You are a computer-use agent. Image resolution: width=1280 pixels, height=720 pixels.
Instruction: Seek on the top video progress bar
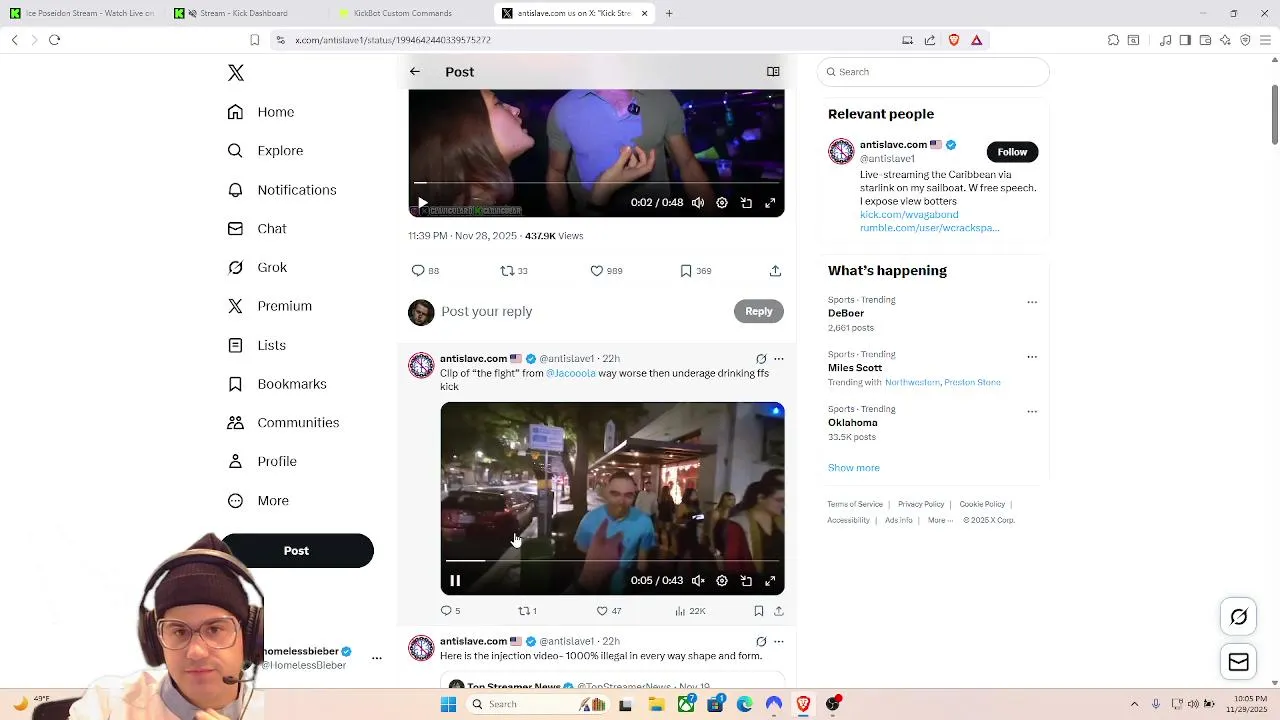point(596,183)
